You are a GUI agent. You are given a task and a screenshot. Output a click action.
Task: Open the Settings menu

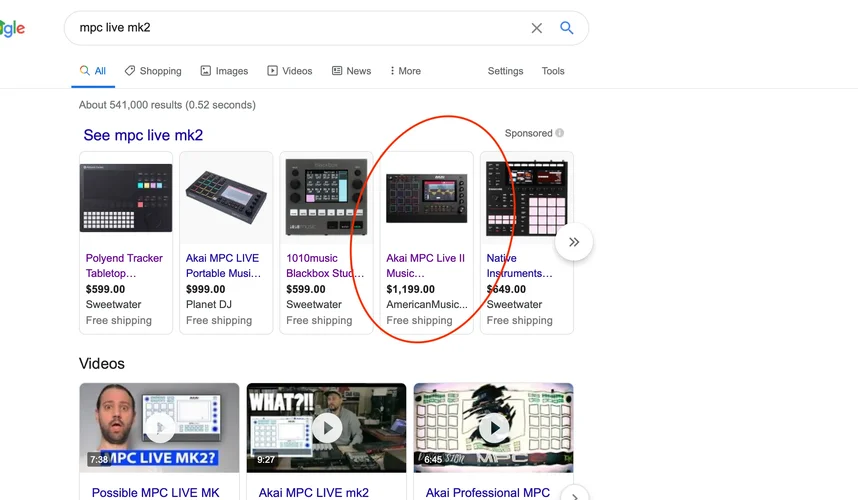pyautogui.click(x=505, y=71)
